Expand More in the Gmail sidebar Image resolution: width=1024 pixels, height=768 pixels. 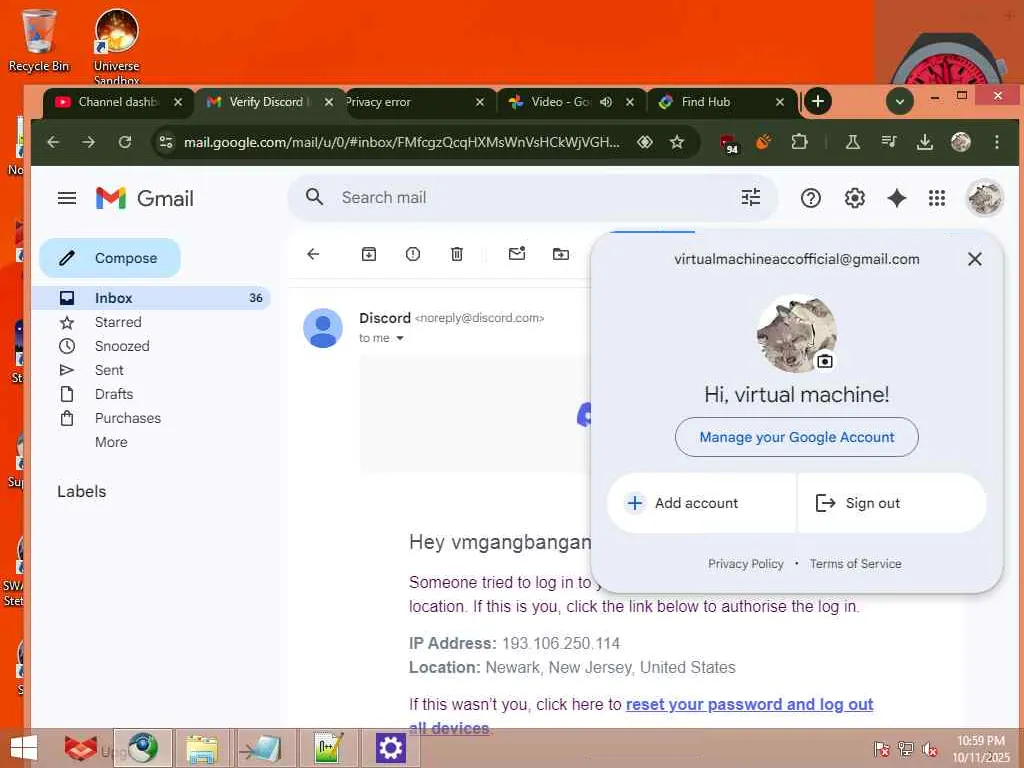(x=111, y=442)
